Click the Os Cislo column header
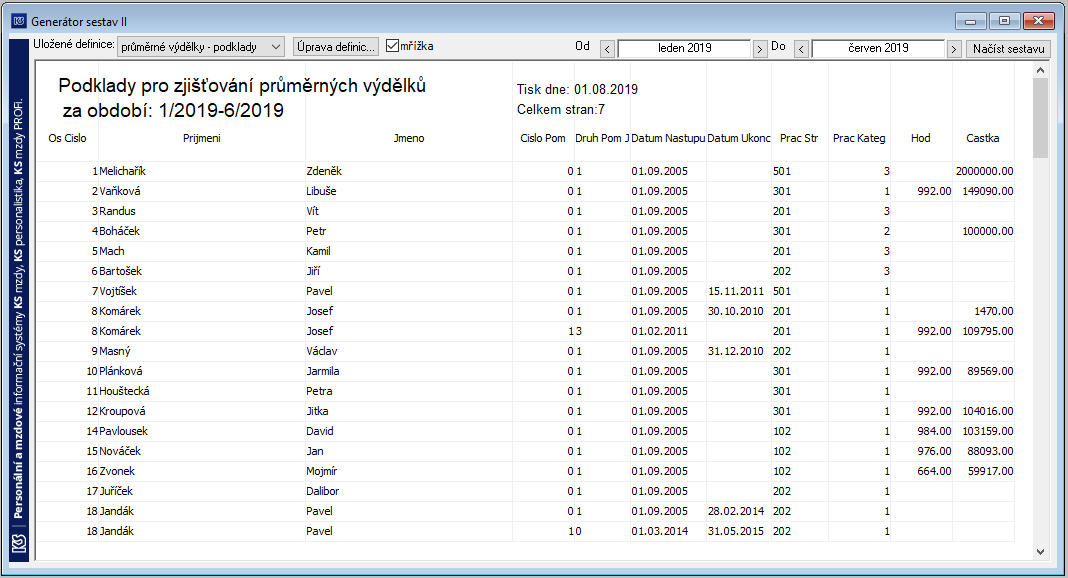 tap(67, 138)
